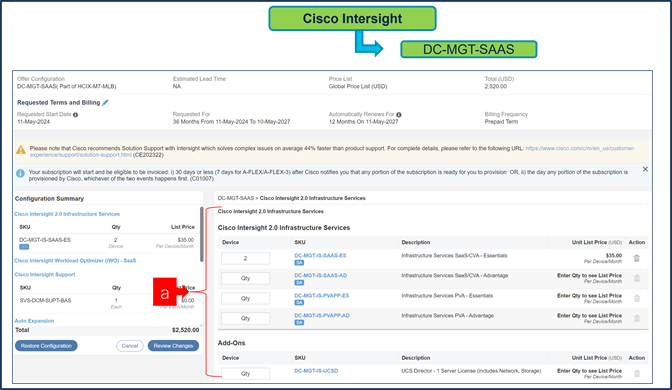Click the warning triangle icon in yellow banner
The height and width of the screenshot is (390, 672).
(21, 150)
